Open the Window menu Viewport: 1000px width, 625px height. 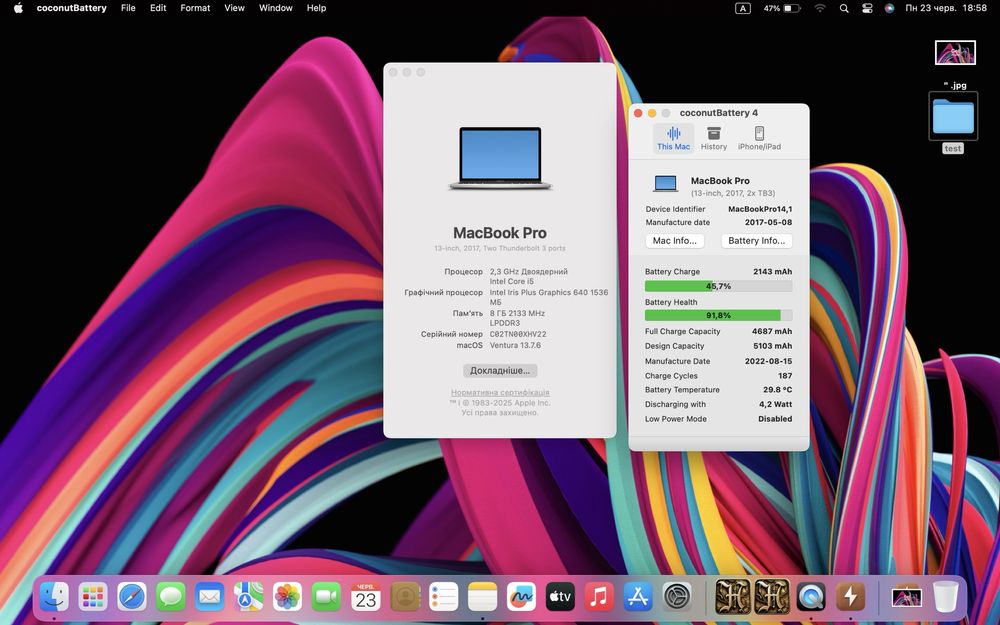coord(276,8)
